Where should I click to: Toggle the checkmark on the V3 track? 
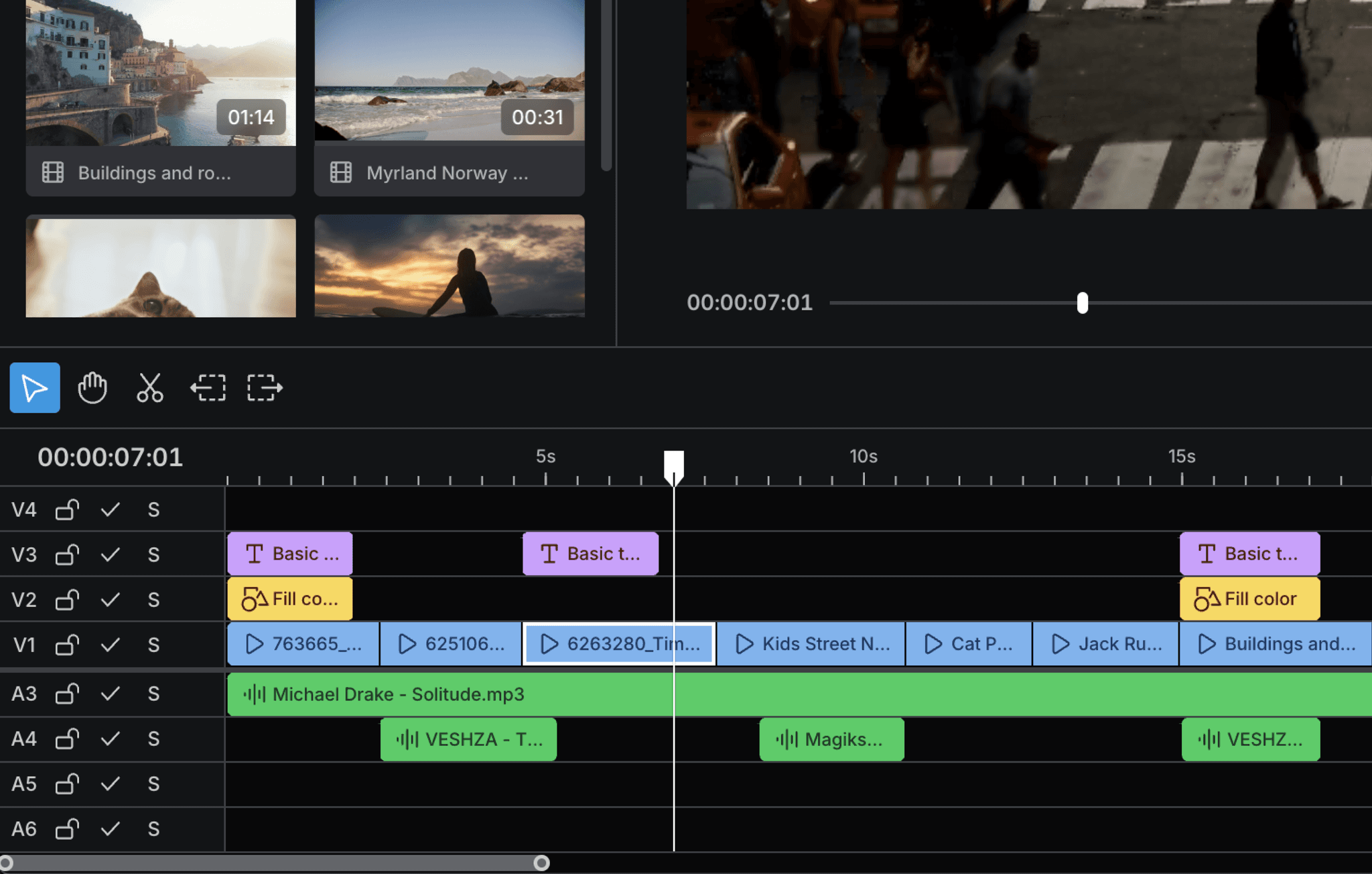[111, 554]
